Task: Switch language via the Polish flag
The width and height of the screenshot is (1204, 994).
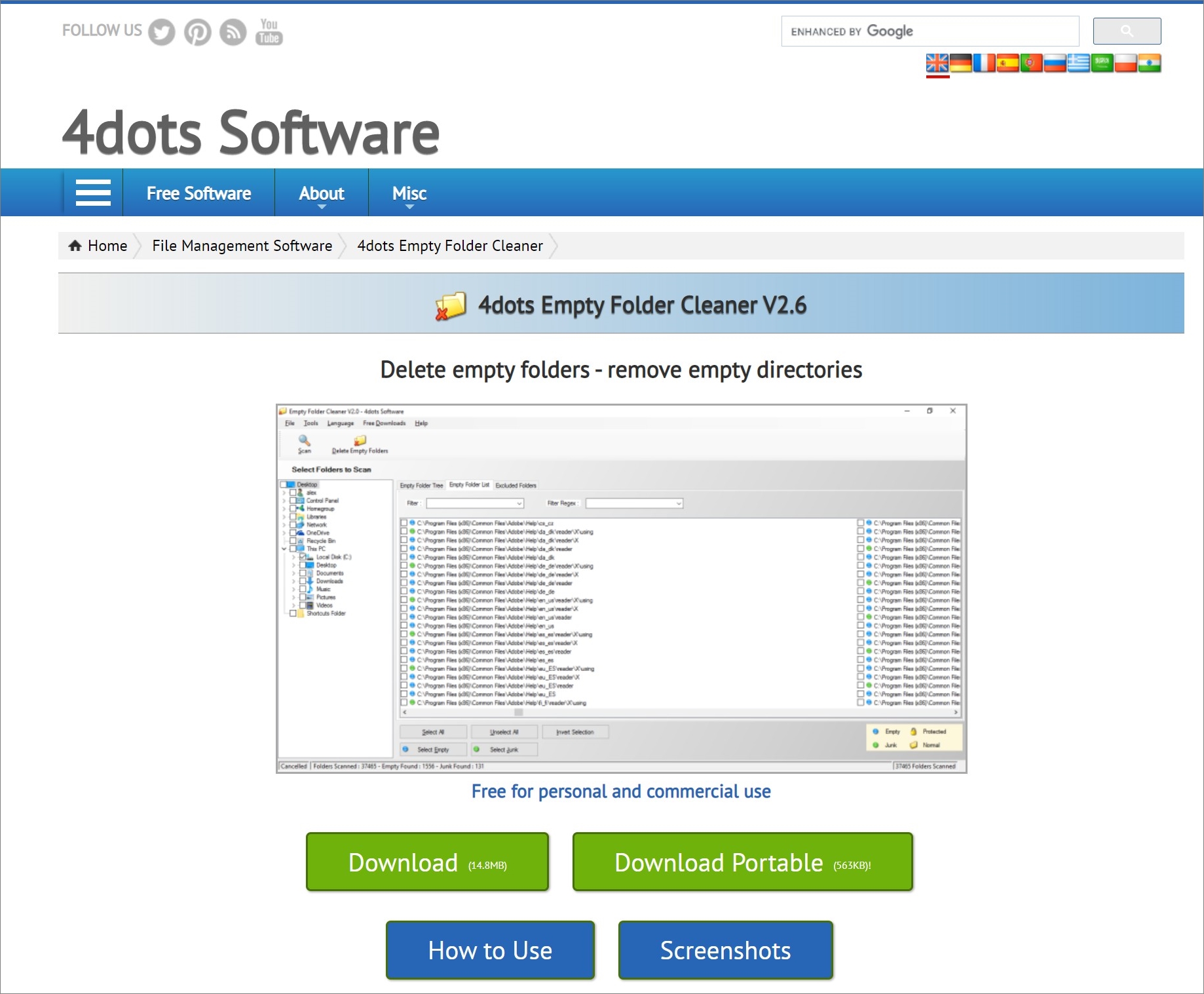Action: [x=1126, y=63]
